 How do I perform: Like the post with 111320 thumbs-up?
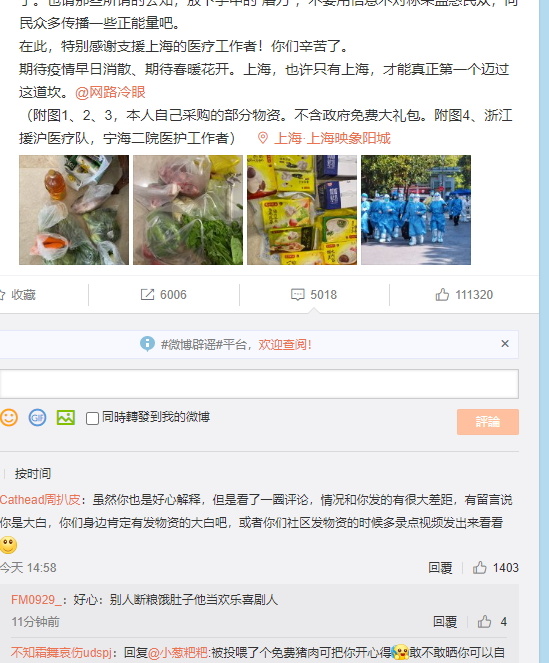coord(442,295)
